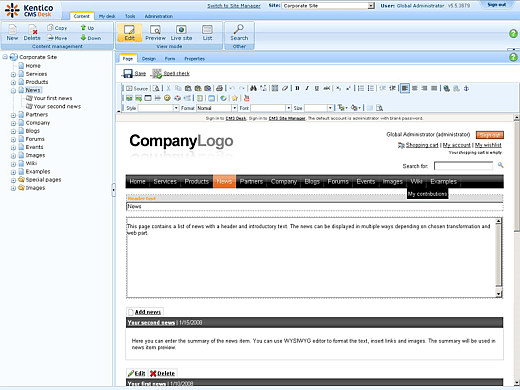Switch to Preview view mode
This screenshot has height=390, width=520.
tap(155, 33)
